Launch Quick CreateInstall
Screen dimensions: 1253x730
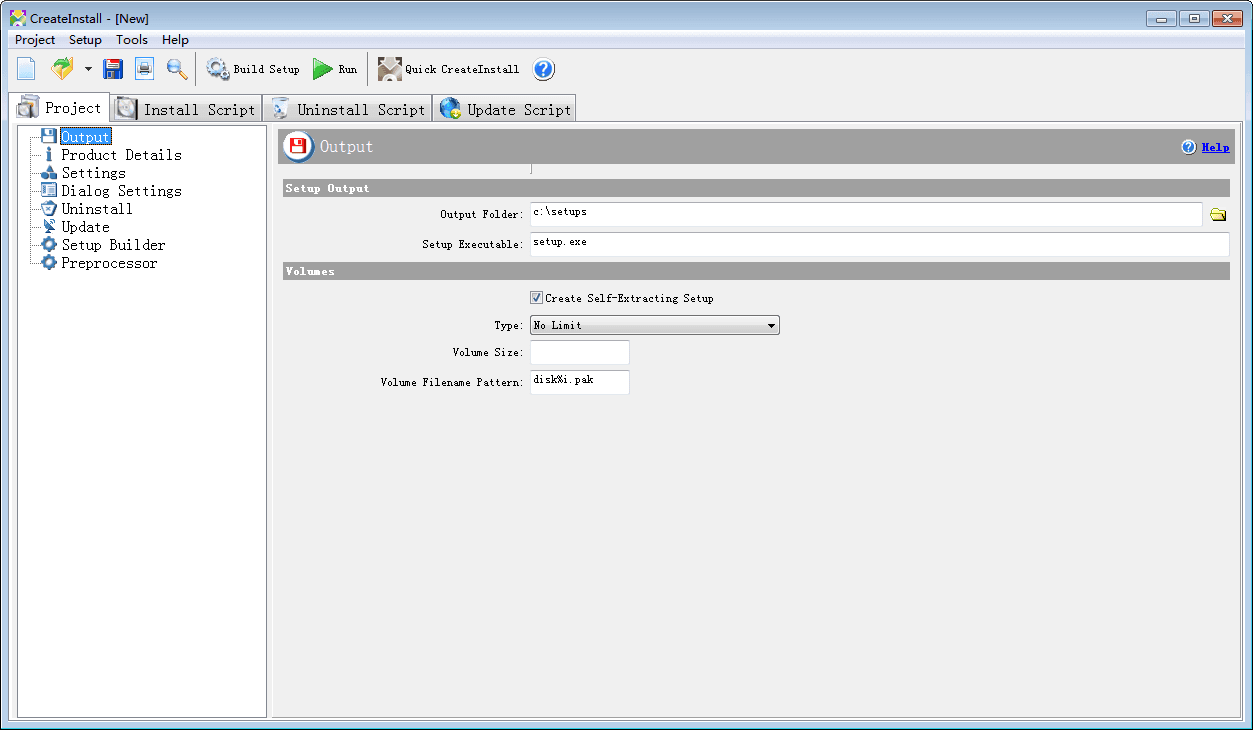[x=449, y=69]
